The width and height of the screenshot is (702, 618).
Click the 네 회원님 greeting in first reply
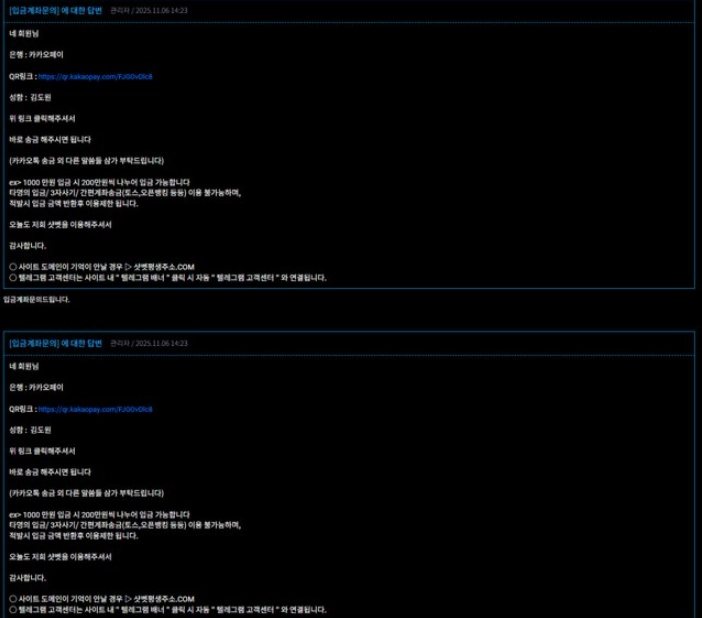[x=21, y=33]
